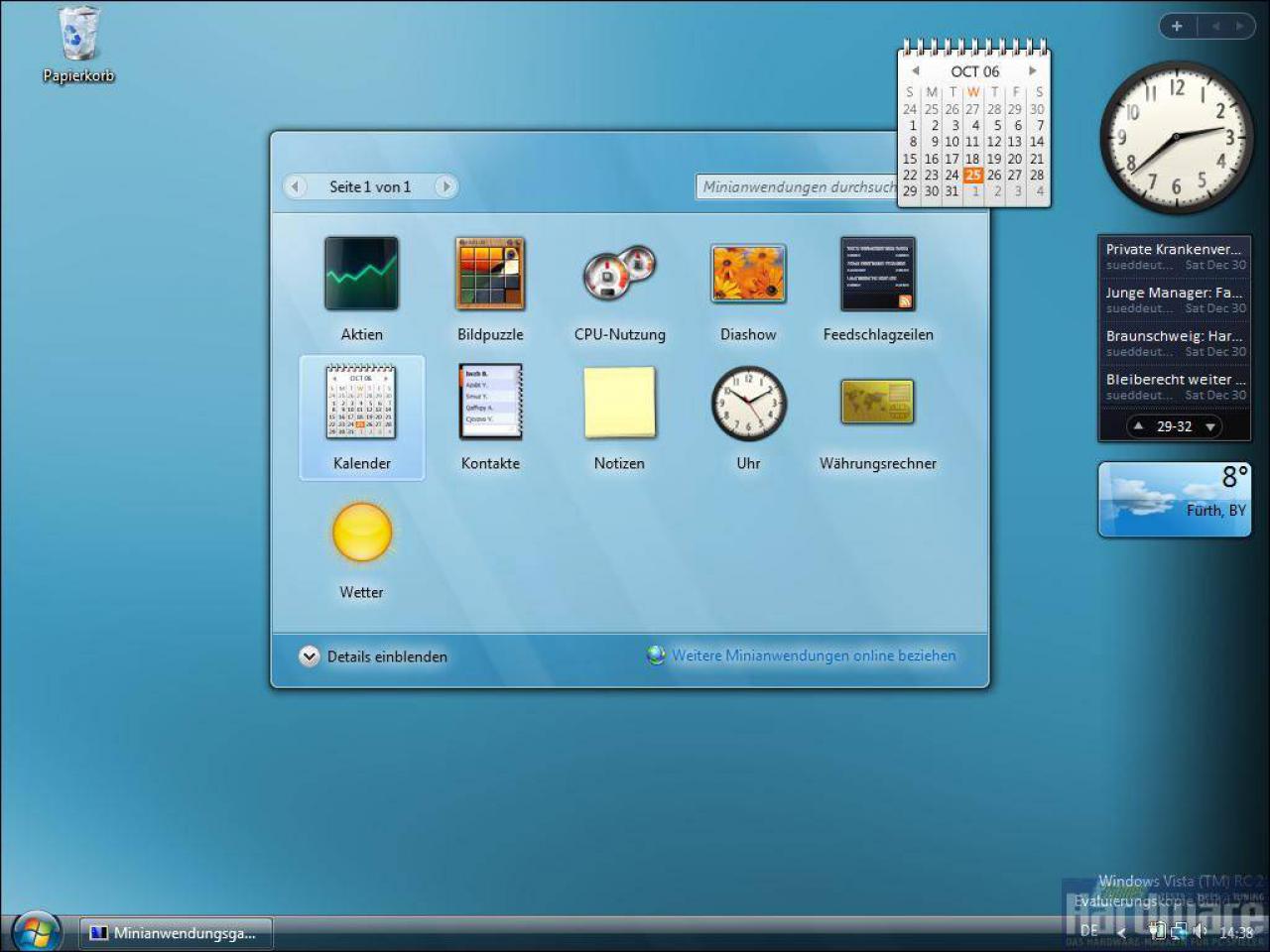1270x952 pixels.
Task: Click the Minianwendungen durchsuchen search field
Action: click(x=797, y=186)
